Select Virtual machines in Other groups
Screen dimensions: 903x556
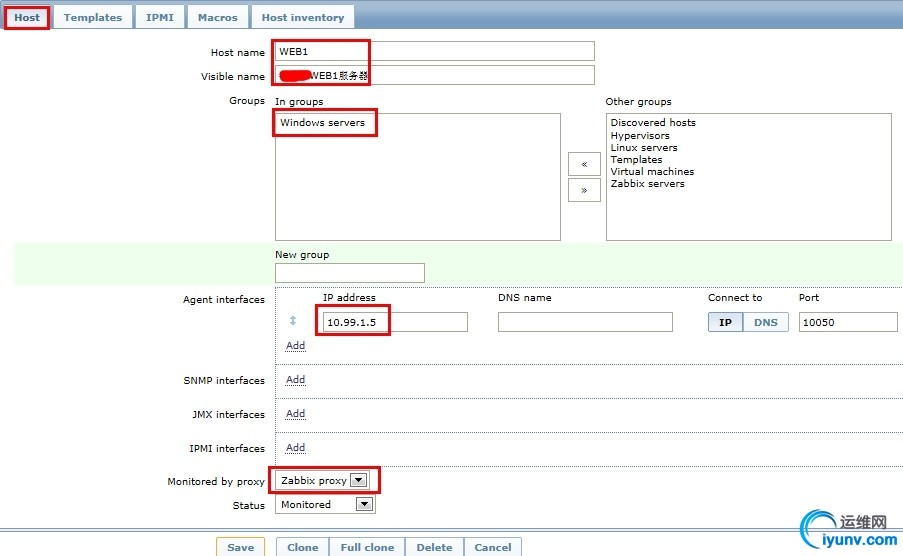[x=652, y=172]
